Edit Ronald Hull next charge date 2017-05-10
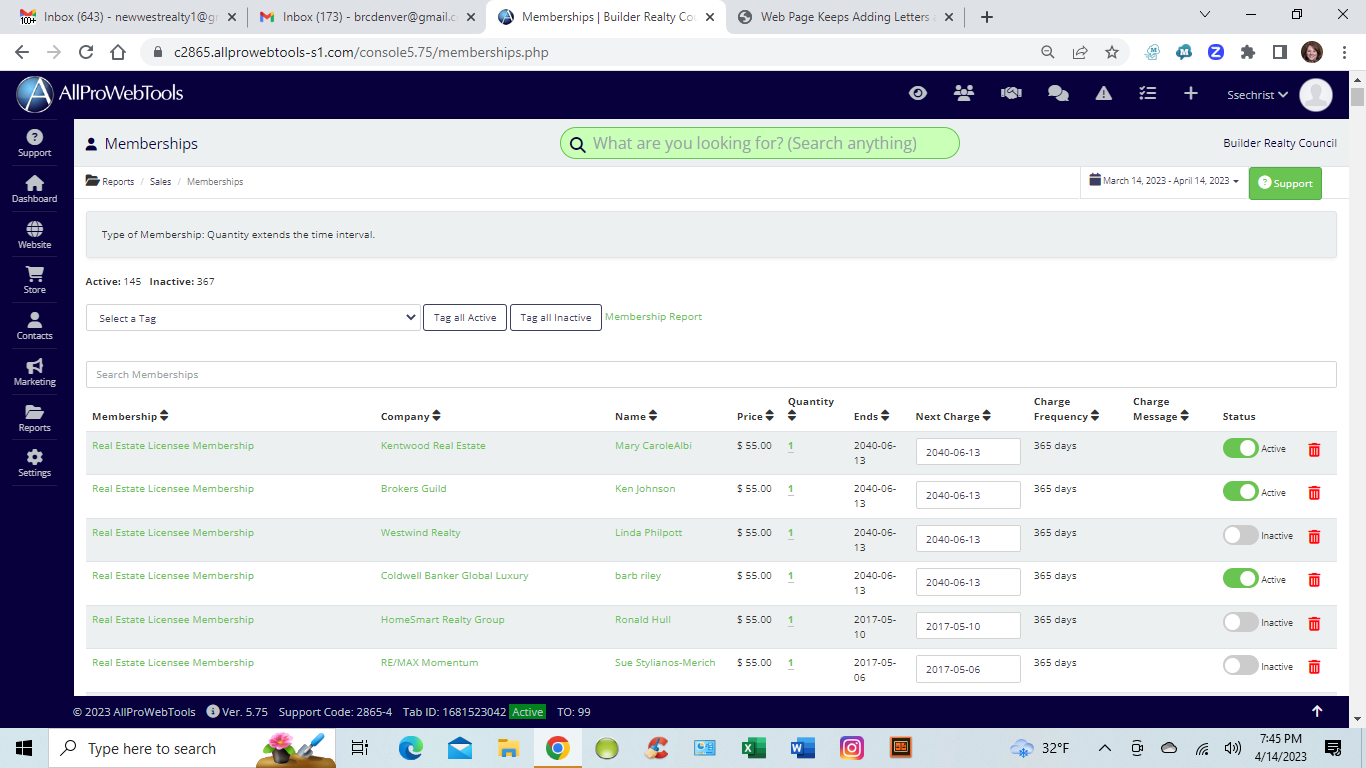Viewport: 1366px width, 768px height. click(968, 626)
